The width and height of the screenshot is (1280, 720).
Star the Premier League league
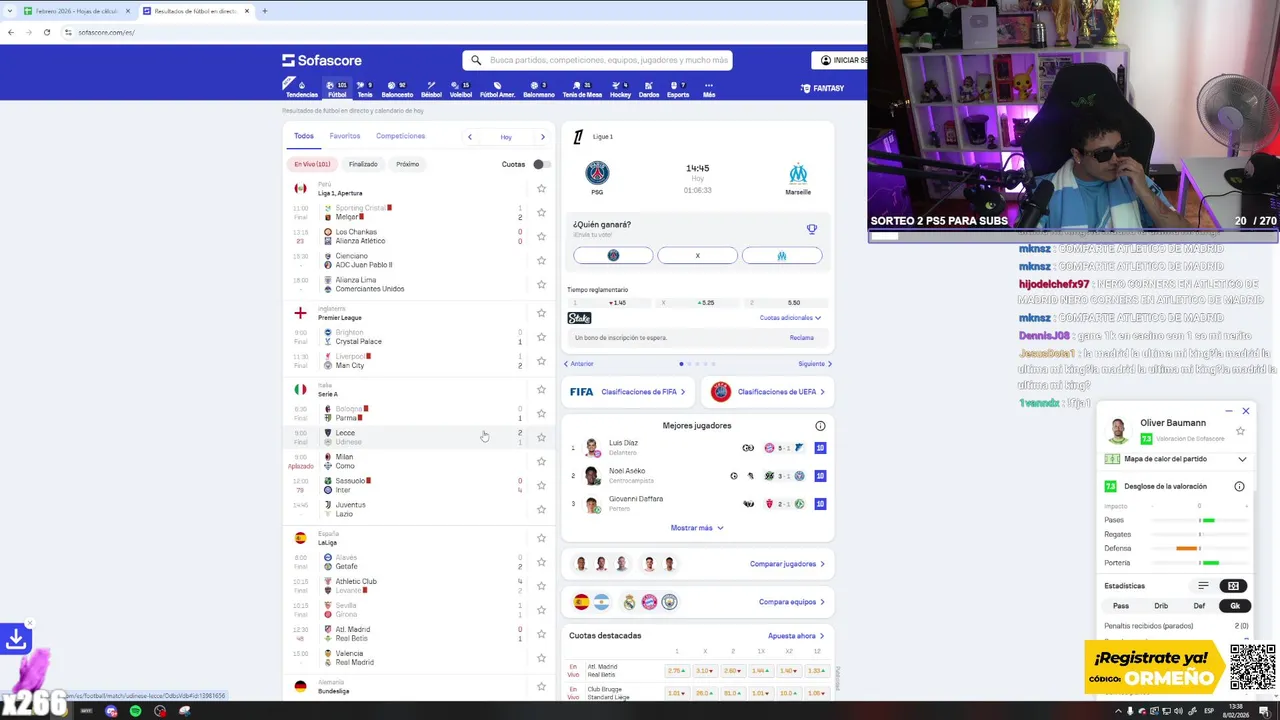pos(541,313)
